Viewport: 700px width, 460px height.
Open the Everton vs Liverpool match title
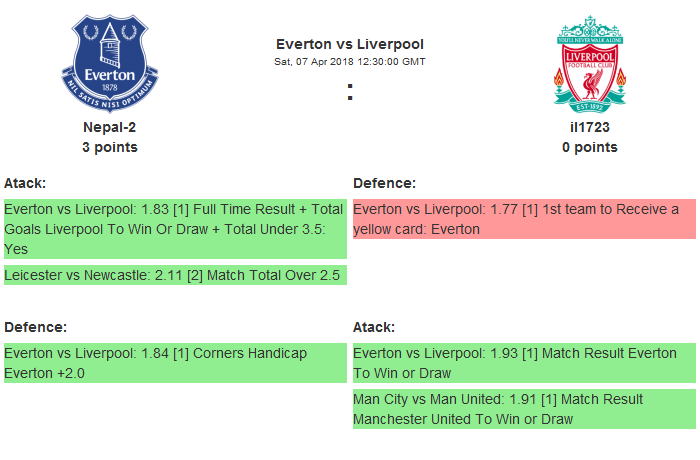[350, 44]
